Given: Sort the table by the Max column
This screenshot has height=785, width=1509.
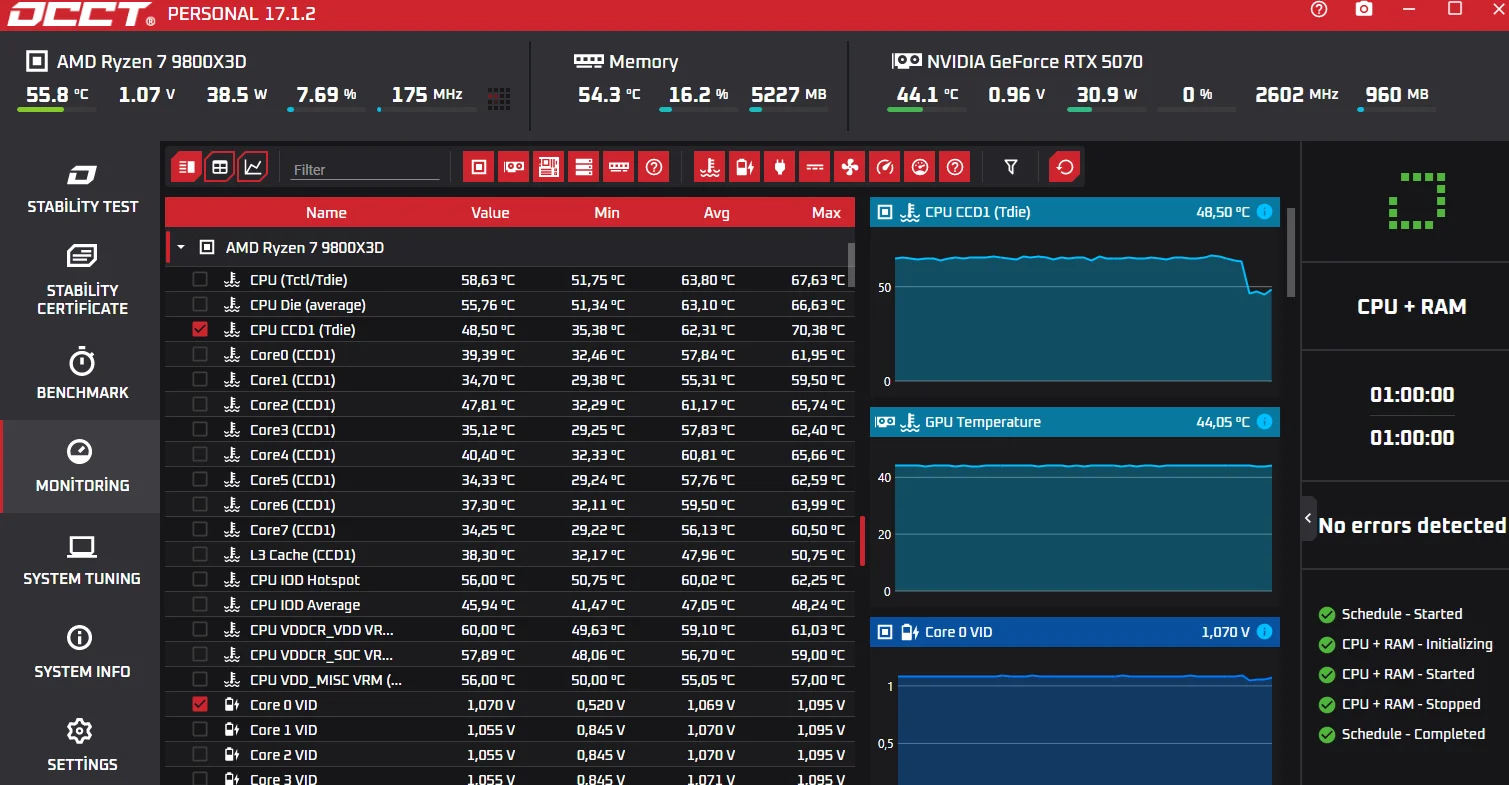Looking at the screenshot, I should (x=826, y=212).
